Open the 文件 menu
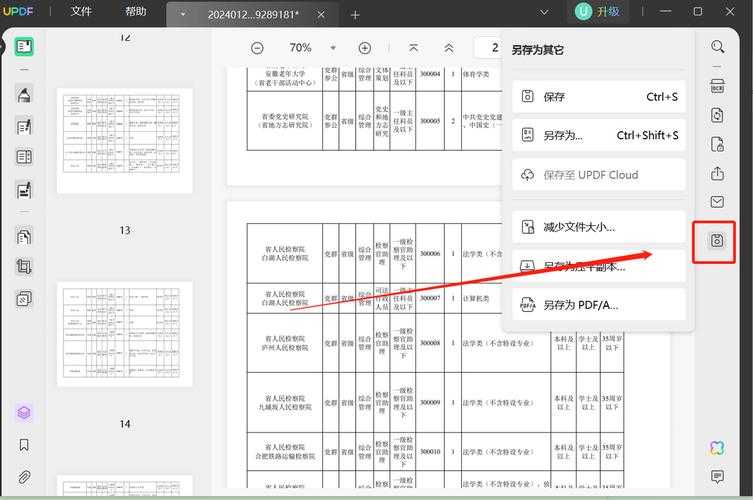The height and width of the screenshot is (500, 753). click(x=81, y=12)
